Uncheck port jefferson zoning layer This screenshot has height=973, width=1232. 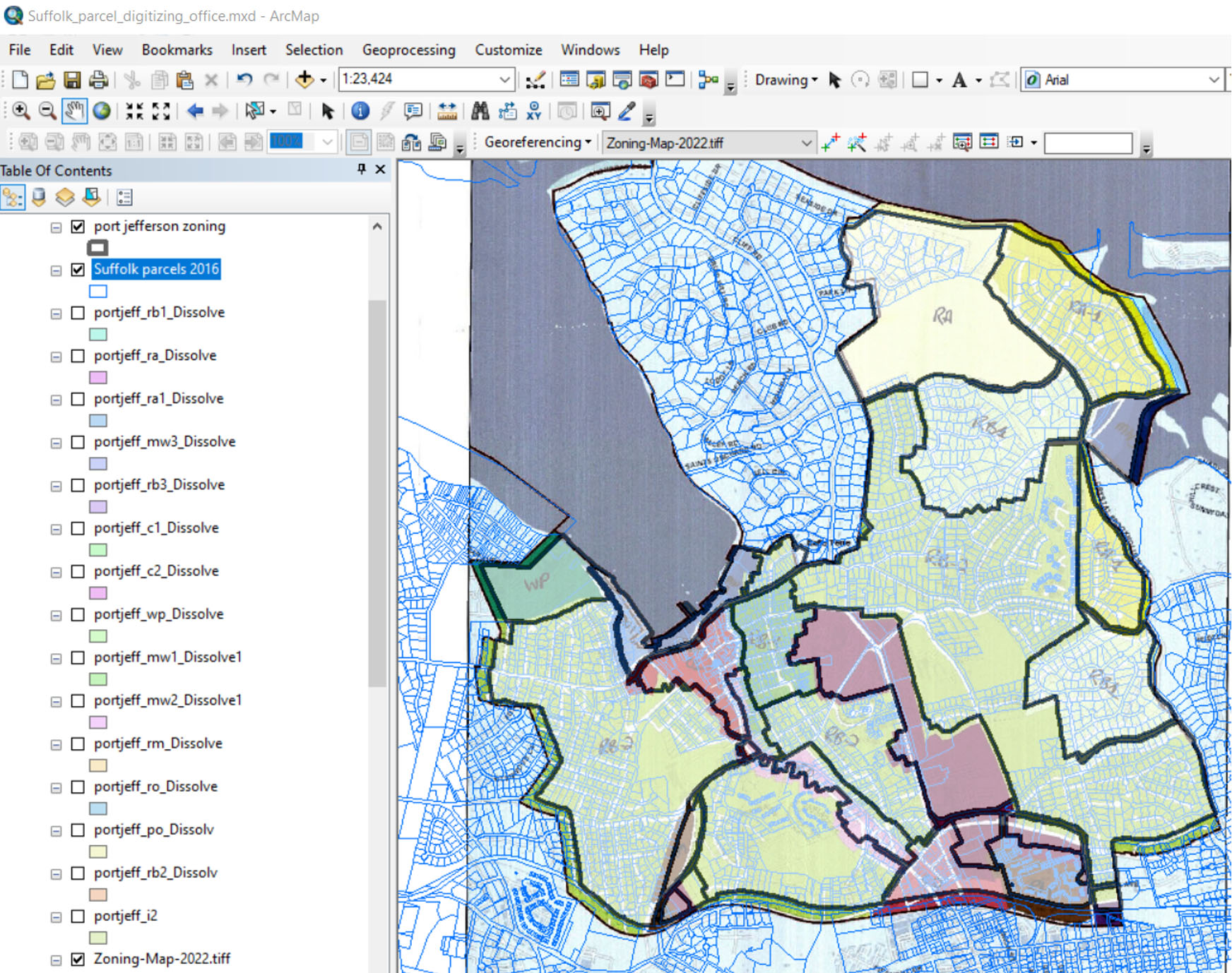pos(78,227)
